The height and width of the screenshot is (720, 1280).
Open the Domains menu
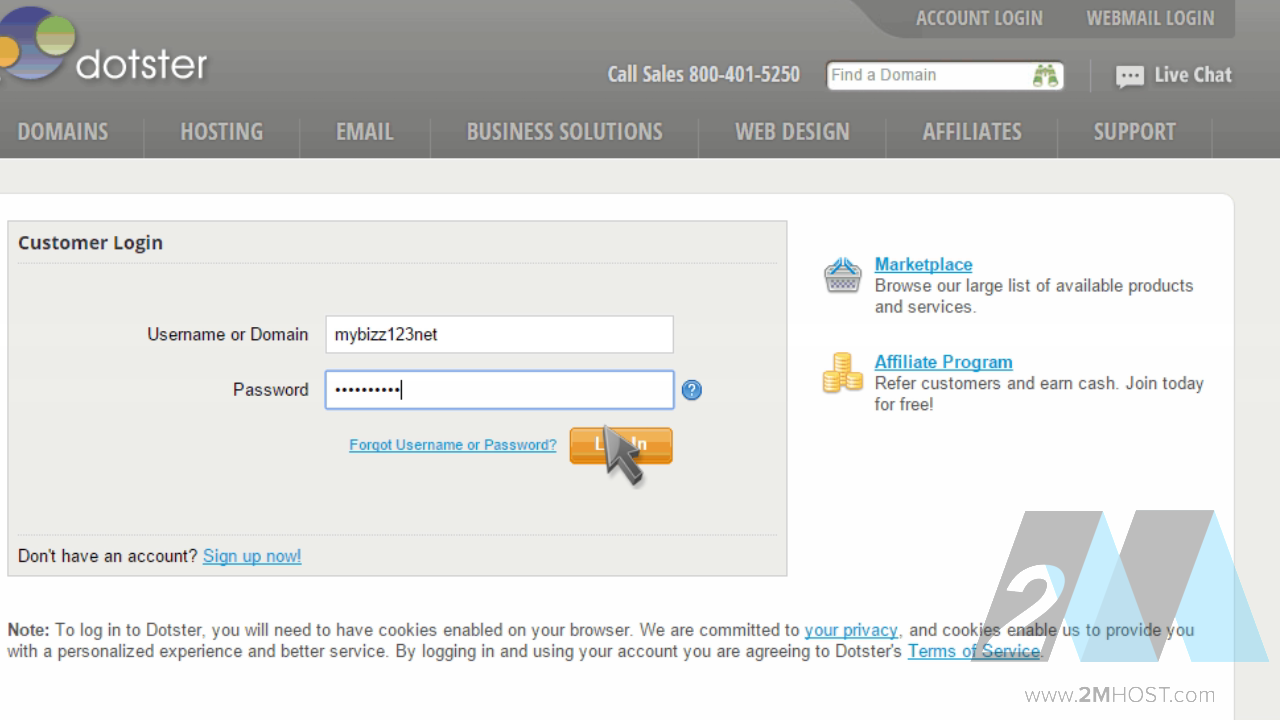(63, 132)
